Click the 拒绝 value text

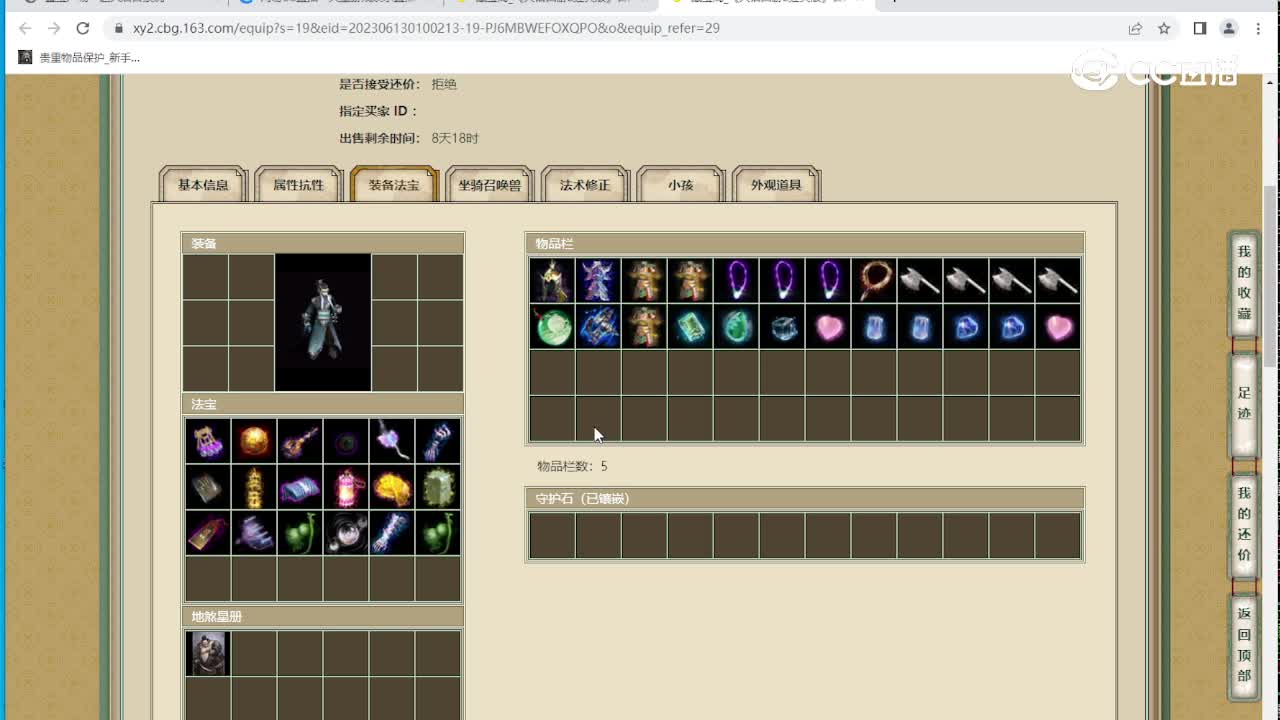(x=444, y=84)
